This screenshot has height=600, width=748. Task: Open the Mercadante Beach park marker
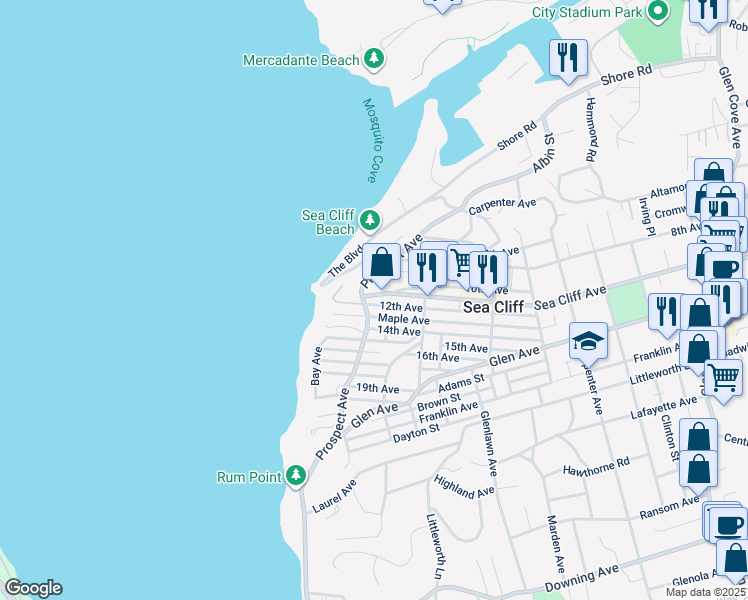[374, 59]
